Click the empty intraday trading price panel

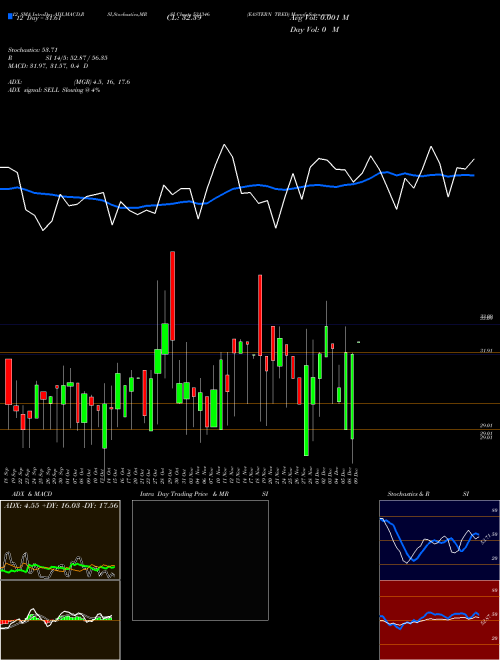[x=200, y=560]
